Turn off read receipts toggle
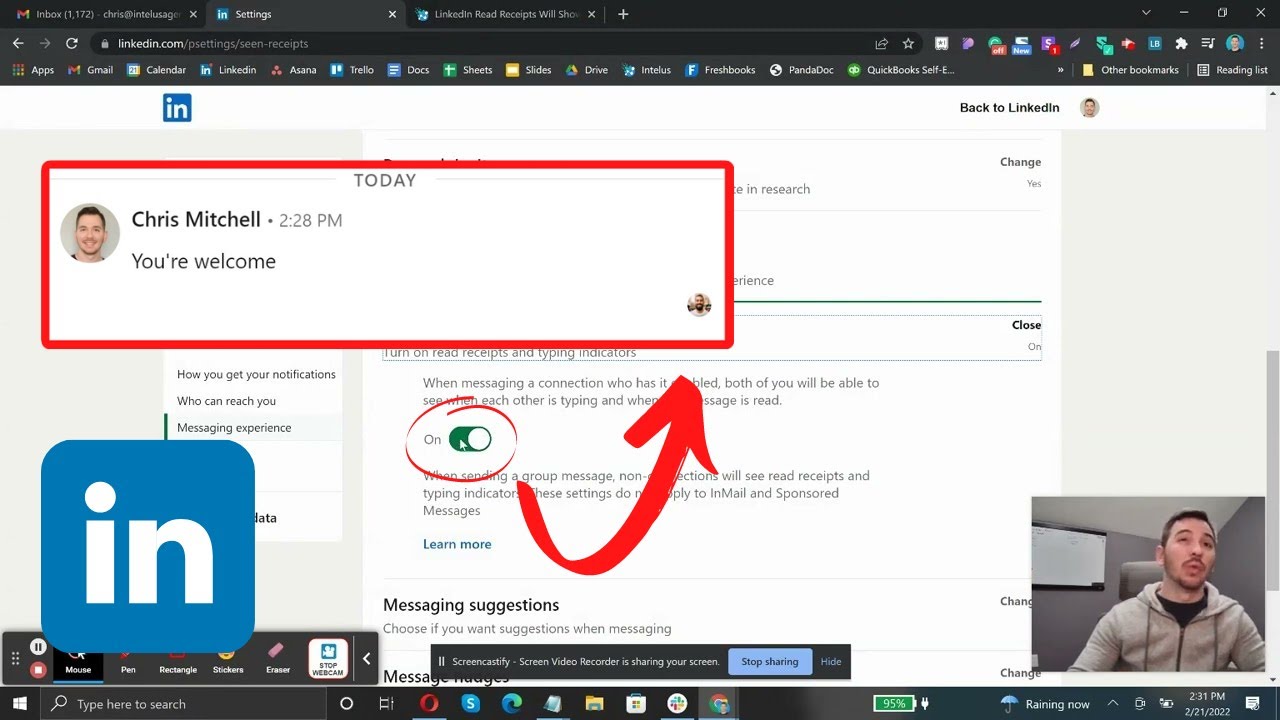 pos(470,439)
